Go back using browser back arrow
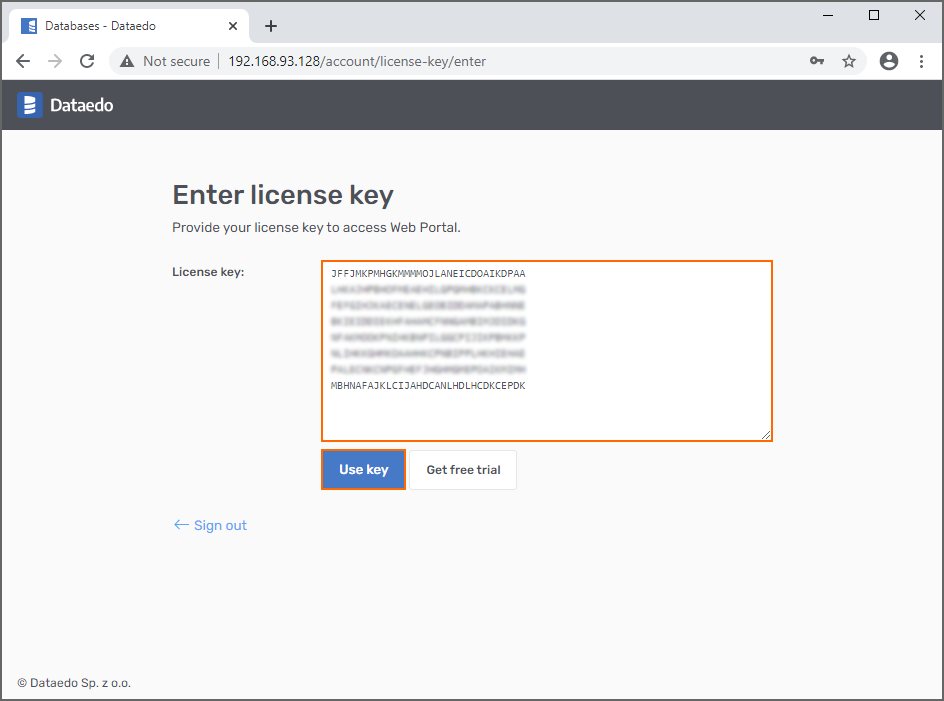The height and width of the screenshot is (701, 944). (23, 61)
